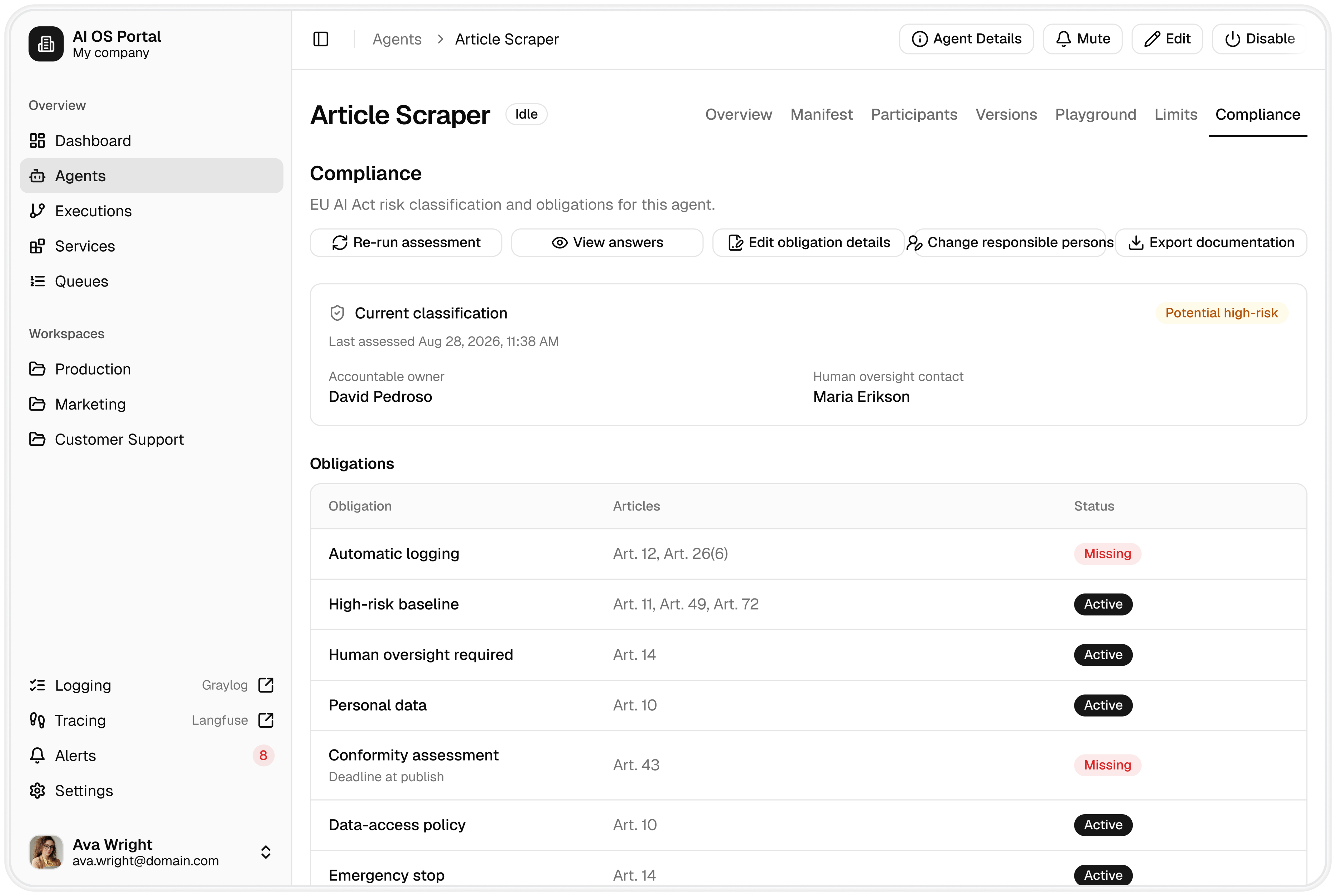Expand the Ava Wright account switcher chevron
Screen dimensions: 1336x896
[266, 852]
